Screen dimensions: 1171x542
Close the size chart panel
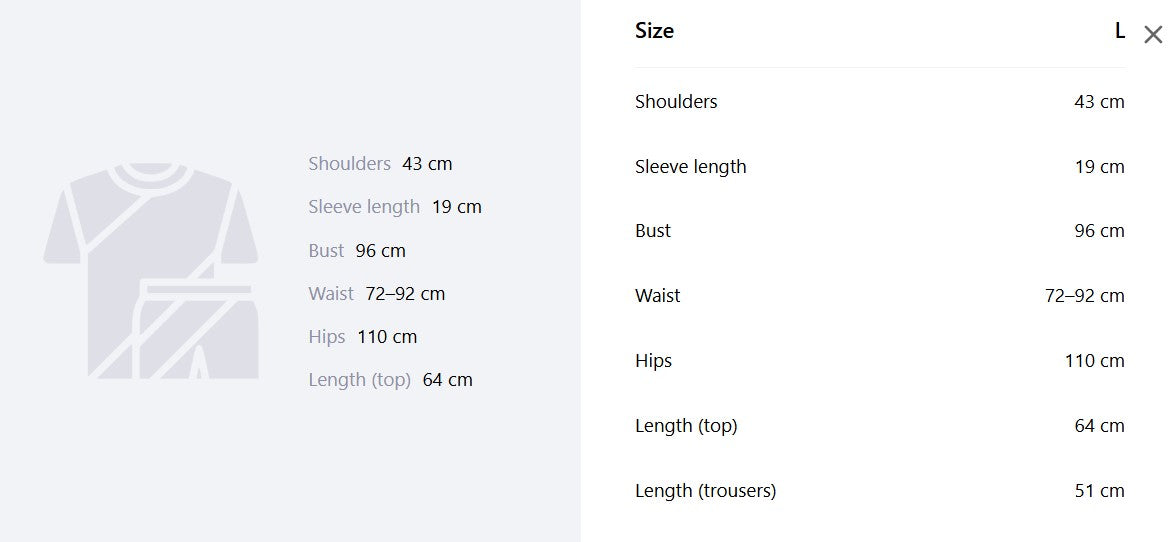[1152, 34]
